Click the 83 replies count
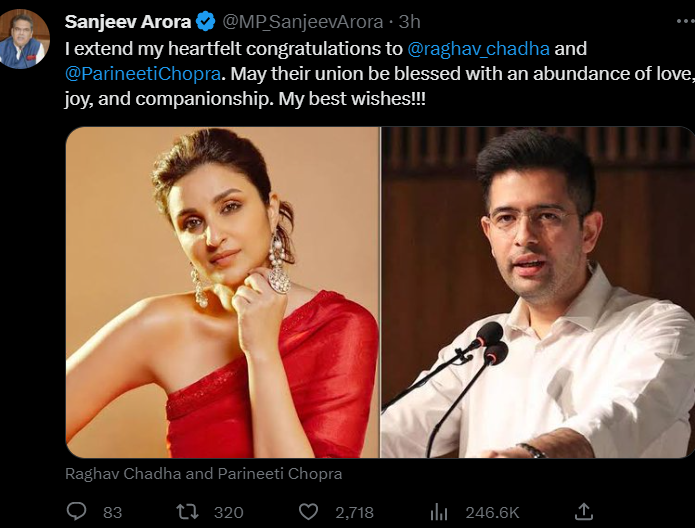Screen dimensions: 695x528 112,512
